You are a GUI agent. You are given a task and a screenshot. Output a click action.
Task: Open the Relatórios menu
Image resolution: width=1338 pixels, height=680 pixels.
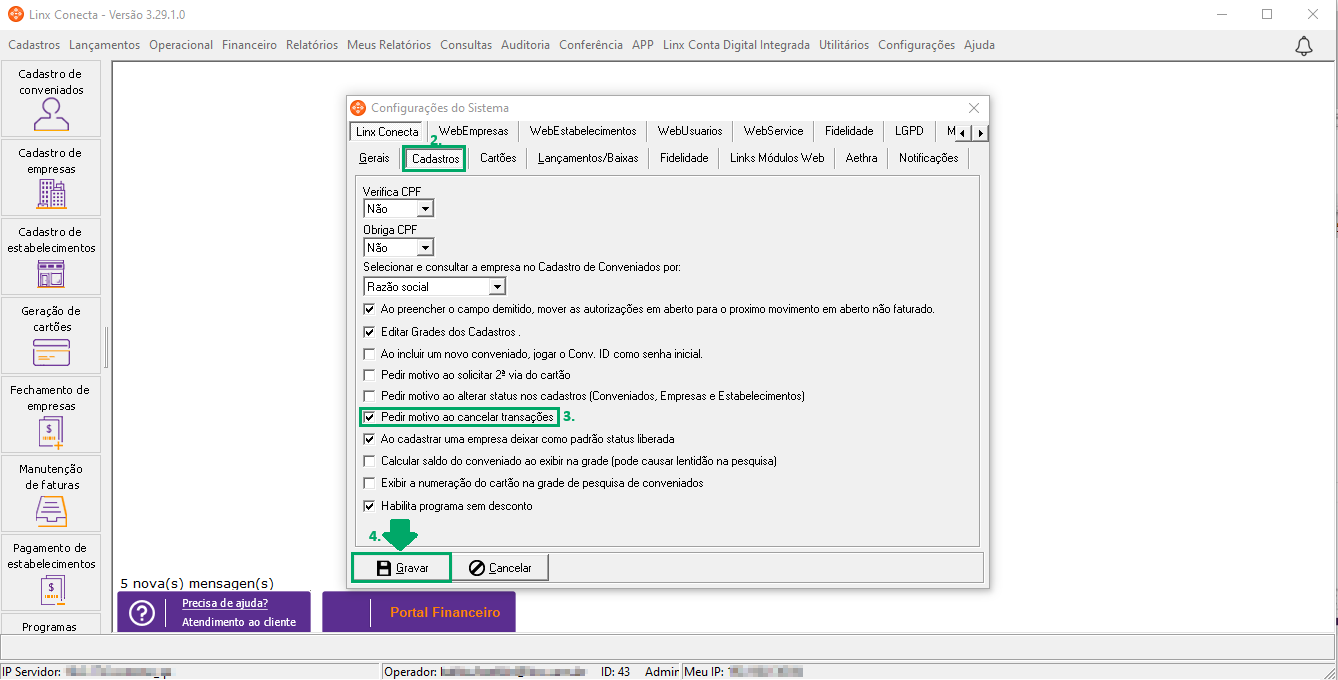[x=312, y=45]
